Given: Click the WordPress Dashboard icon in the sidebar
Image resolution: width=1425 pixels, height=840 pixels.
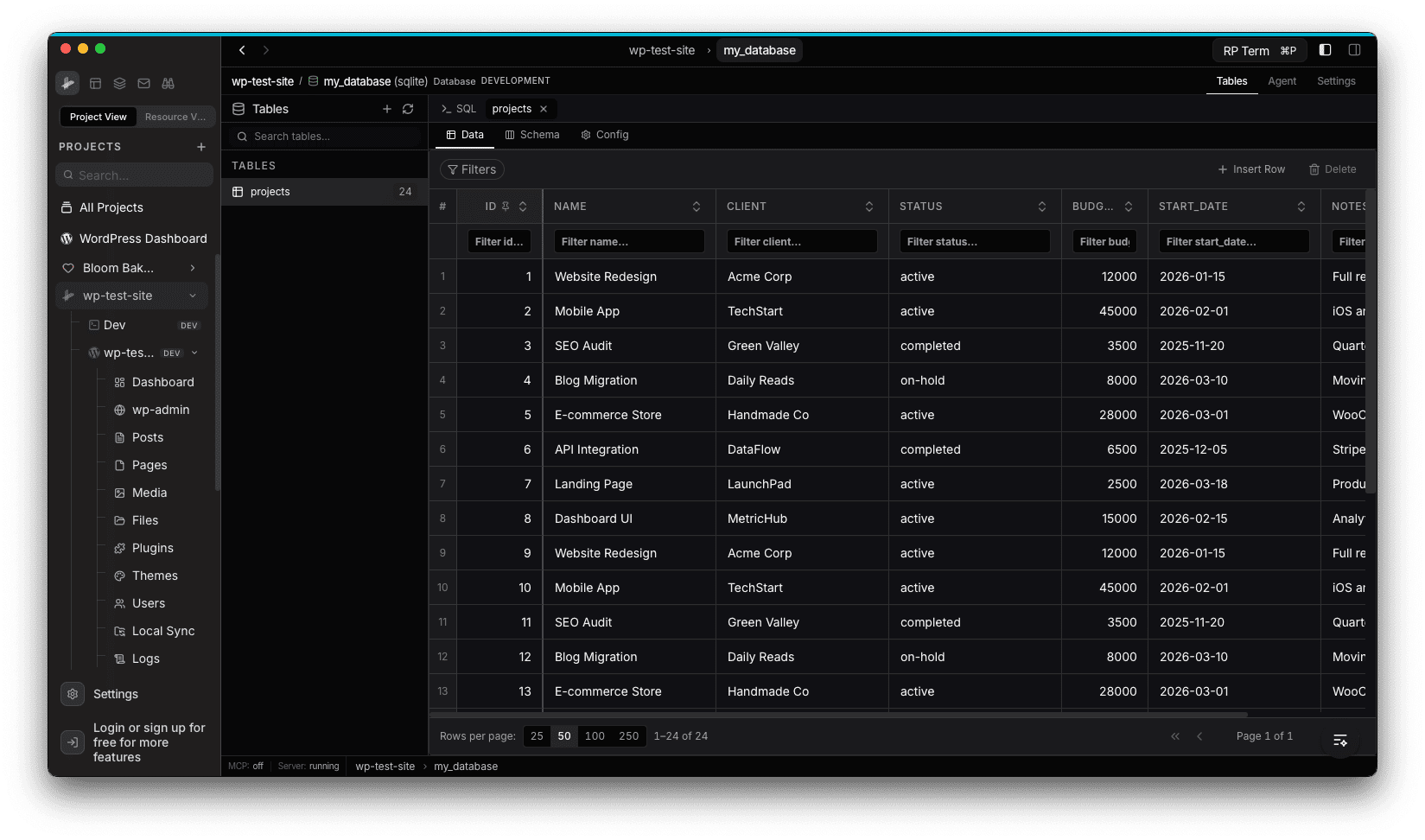Looking at the screenshot, I should [67, 239].
